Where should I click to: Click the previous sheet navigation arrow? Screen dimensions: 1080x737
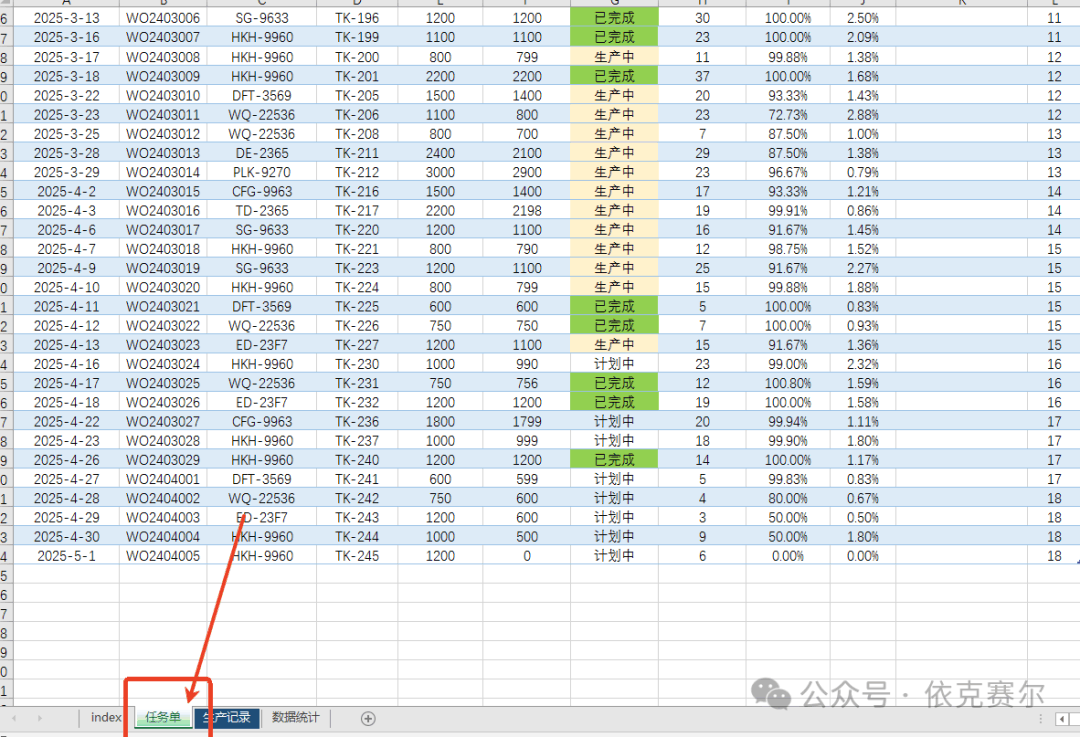[13, 718]
